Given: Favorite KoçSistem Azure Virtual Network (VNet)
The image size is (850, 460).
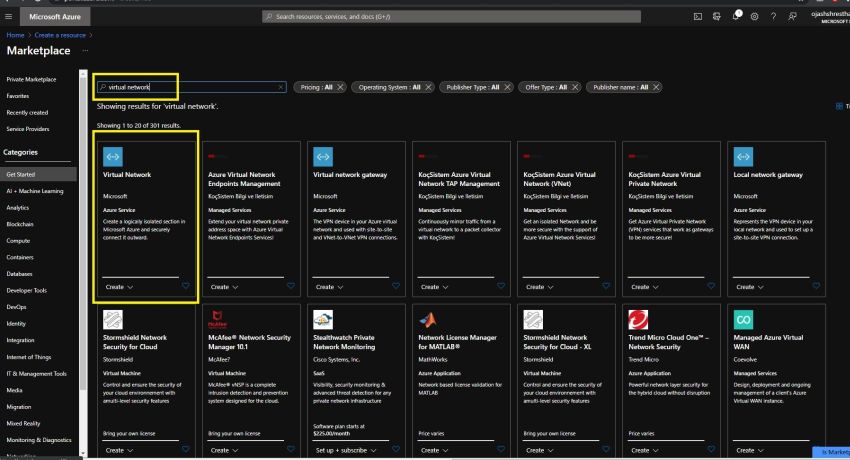Looking at the screenshot, I should click(606, 286).
